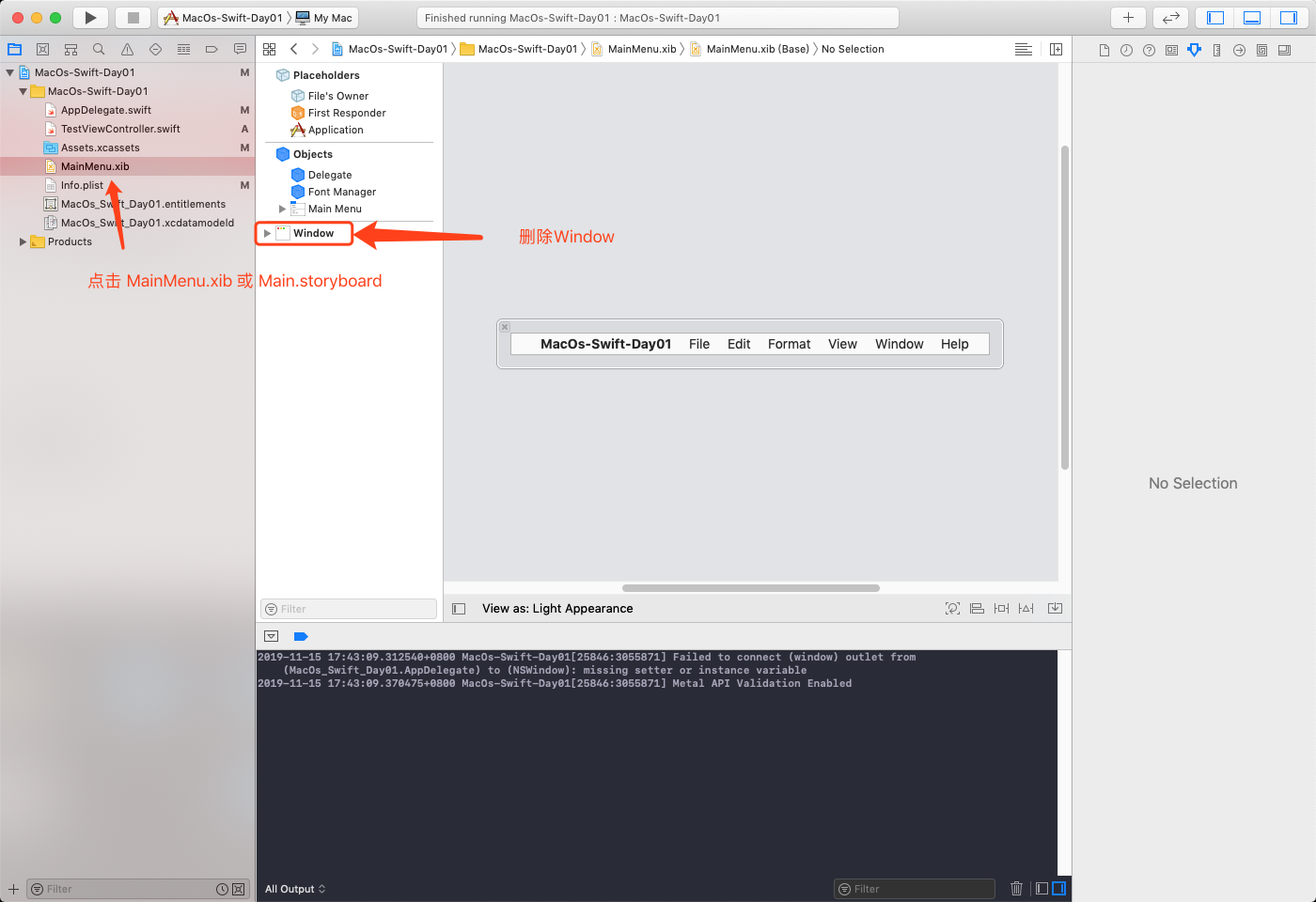Viewport: 1316px width, 902px height.
Task: Click the document outline Filter field
Action: tap(349, 609)
